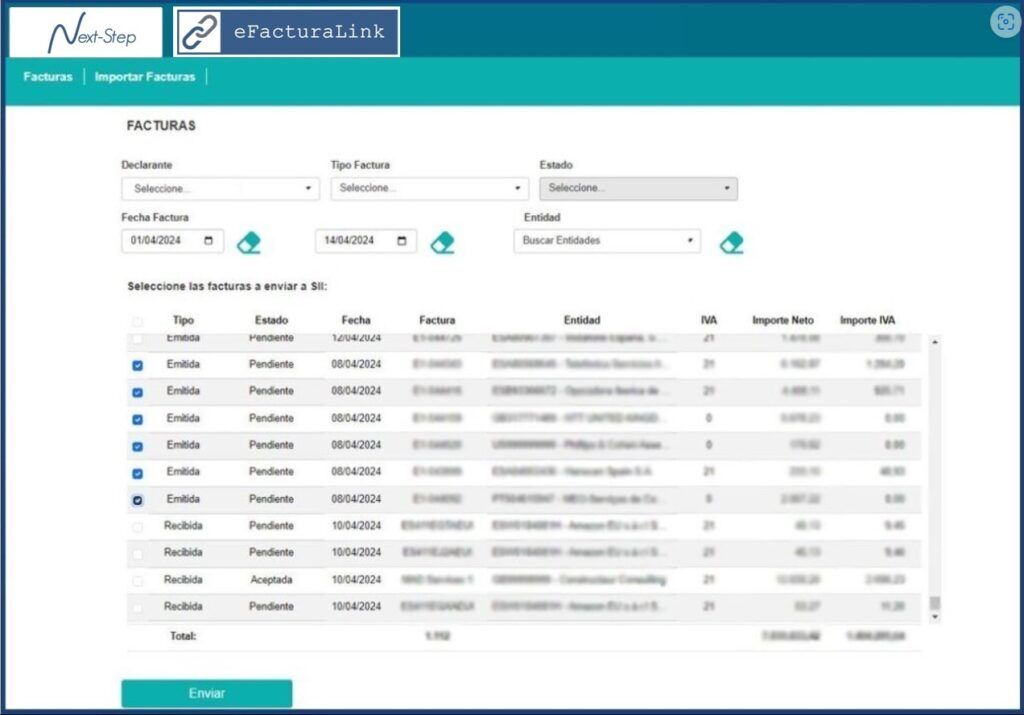Click the invoice table scrollbar down arrow

(x=935, y=617)
